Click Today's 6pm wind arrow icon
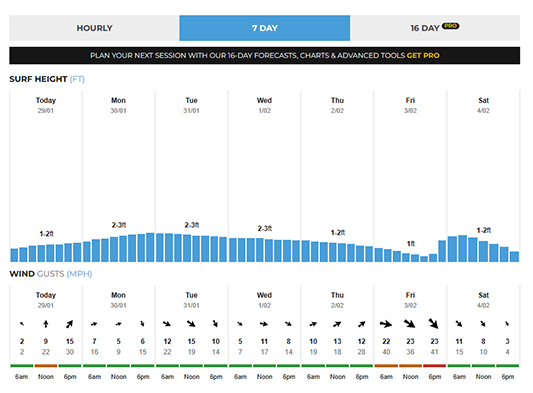 [70, 324]
